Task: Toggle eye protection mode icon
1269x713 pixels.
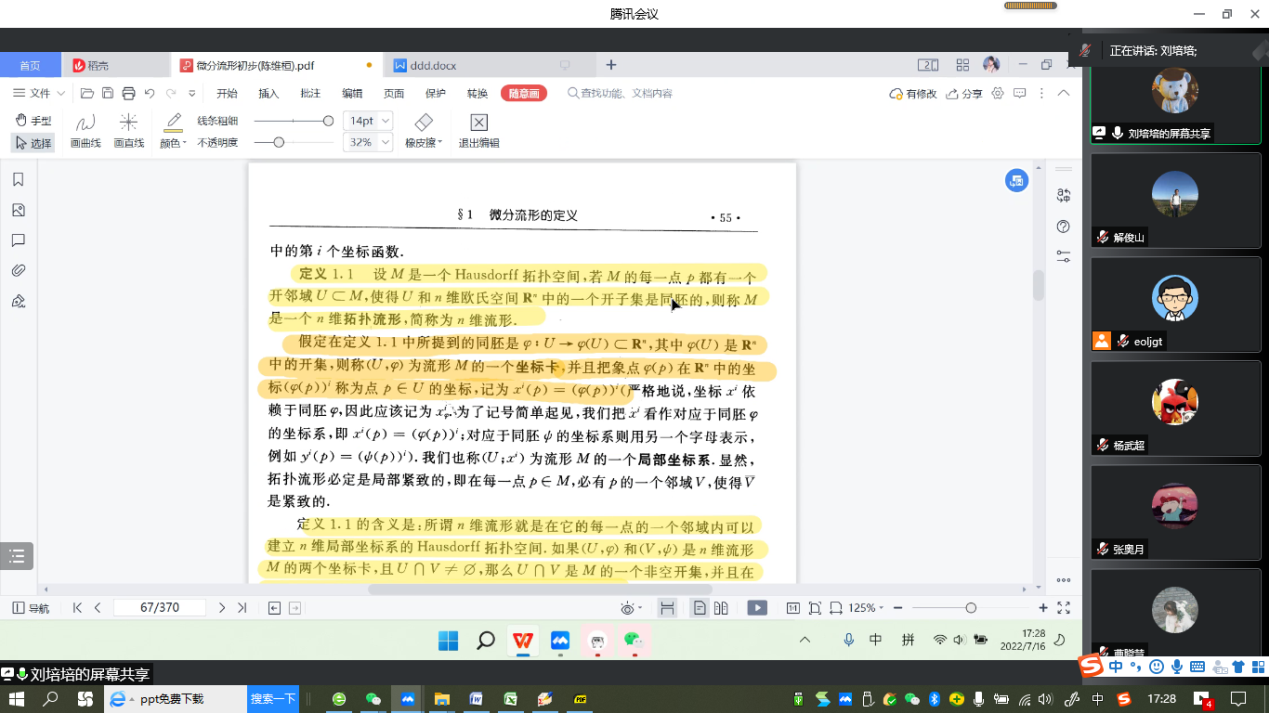Action: (x=628, y=608)
